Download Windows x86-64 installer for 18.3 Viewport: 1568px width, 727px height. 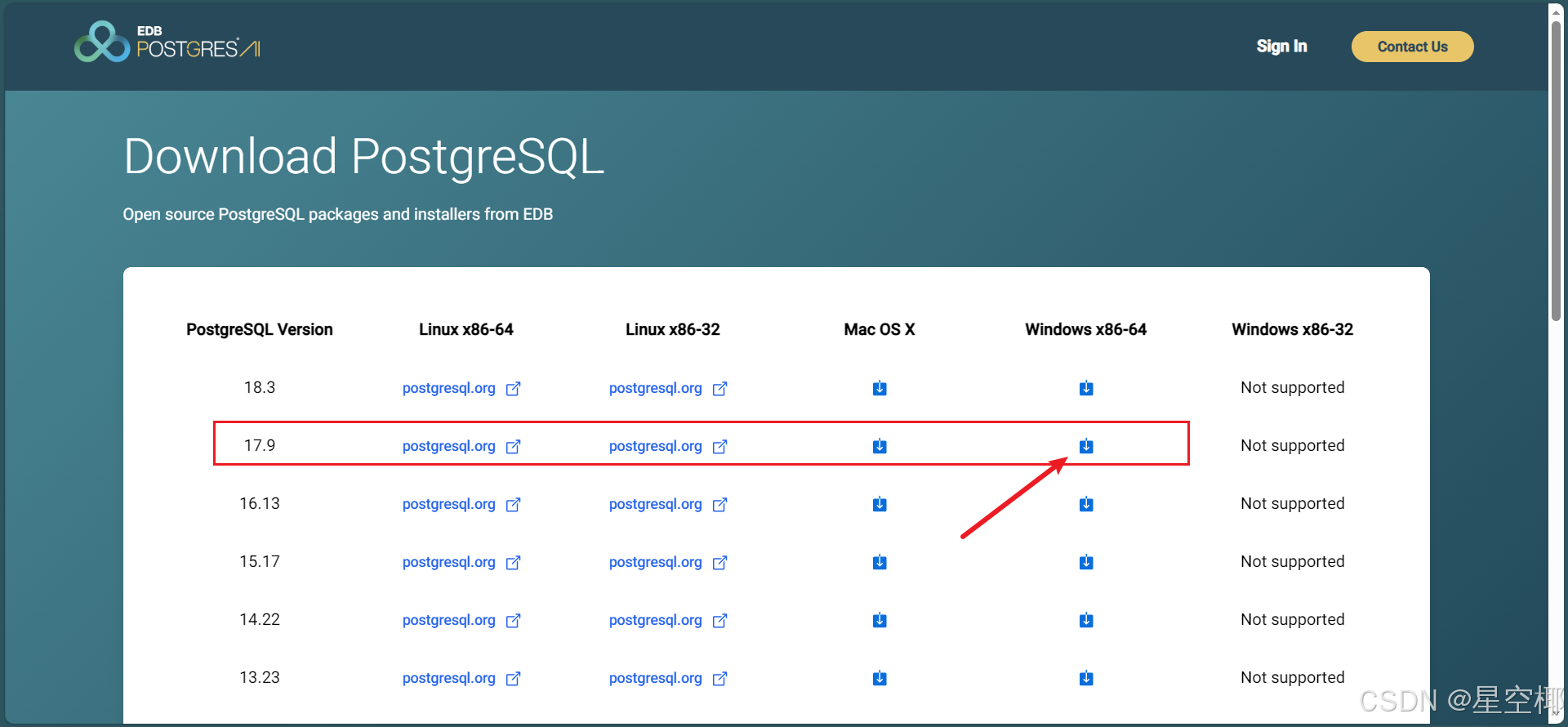[1086, 388]
